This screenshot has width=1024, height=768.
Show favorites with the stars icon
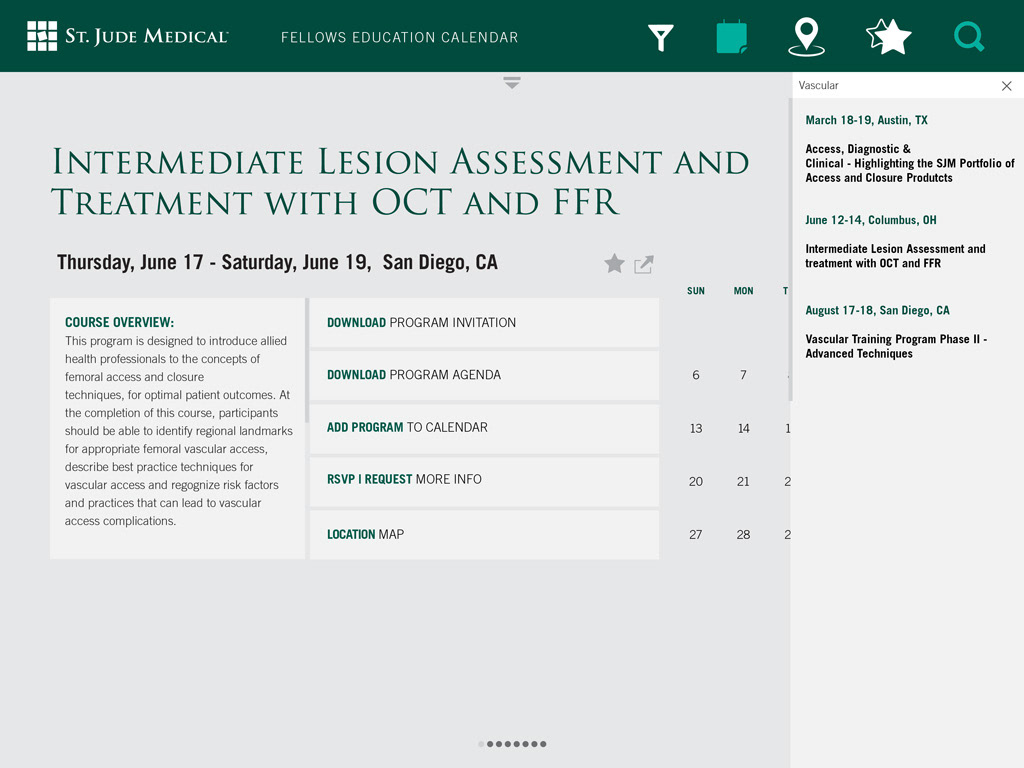click(888, 37)
